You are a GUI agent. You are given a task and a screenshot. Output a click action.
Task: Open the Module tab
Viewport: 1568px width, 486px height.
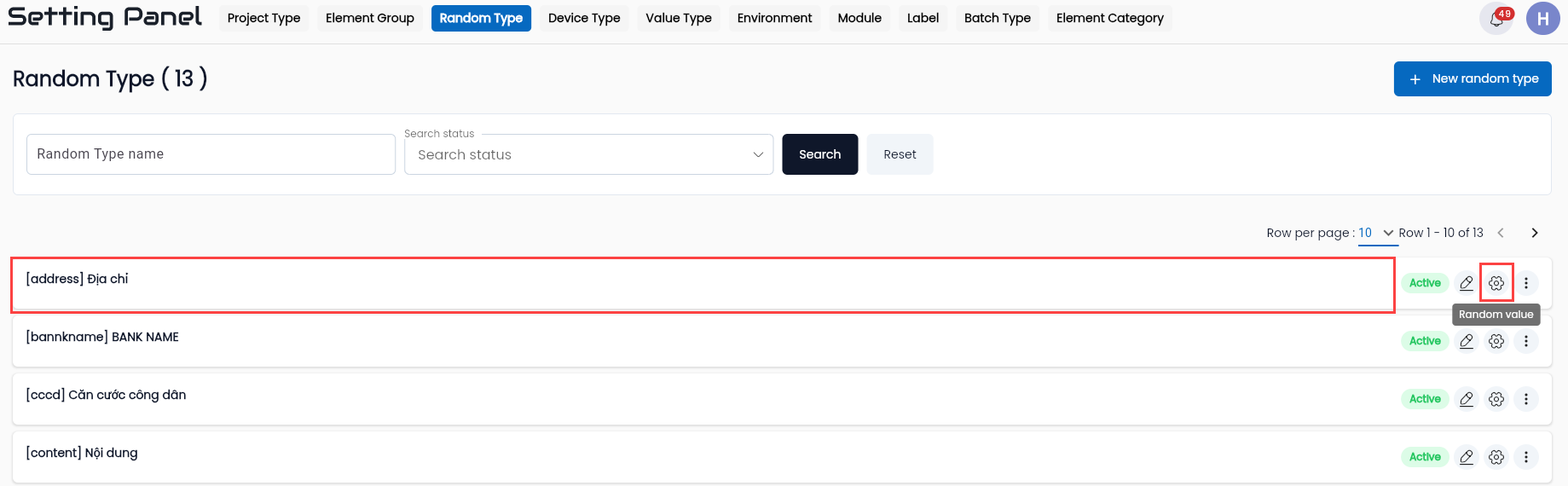pos(859,18)
